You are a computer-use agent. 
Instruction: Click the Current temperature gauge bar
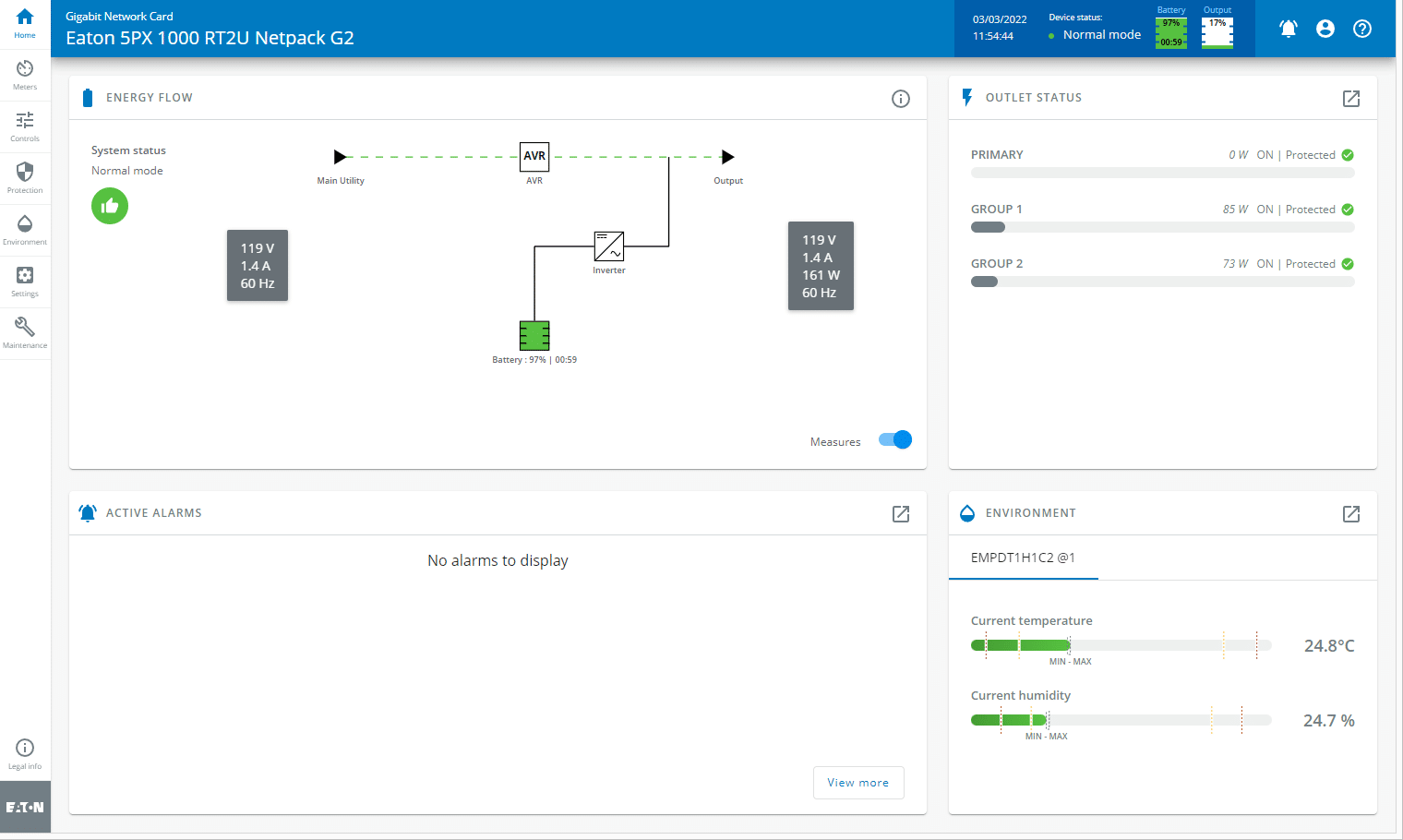click(1121, 645)
